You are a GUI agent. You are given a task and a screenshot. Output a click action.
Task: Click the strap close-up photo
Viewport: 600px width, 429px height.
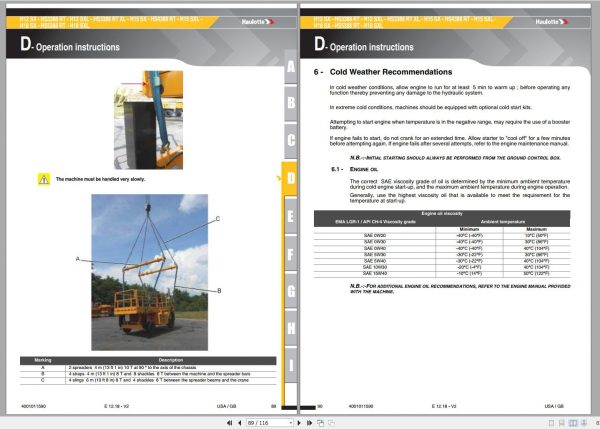[148, 120]
